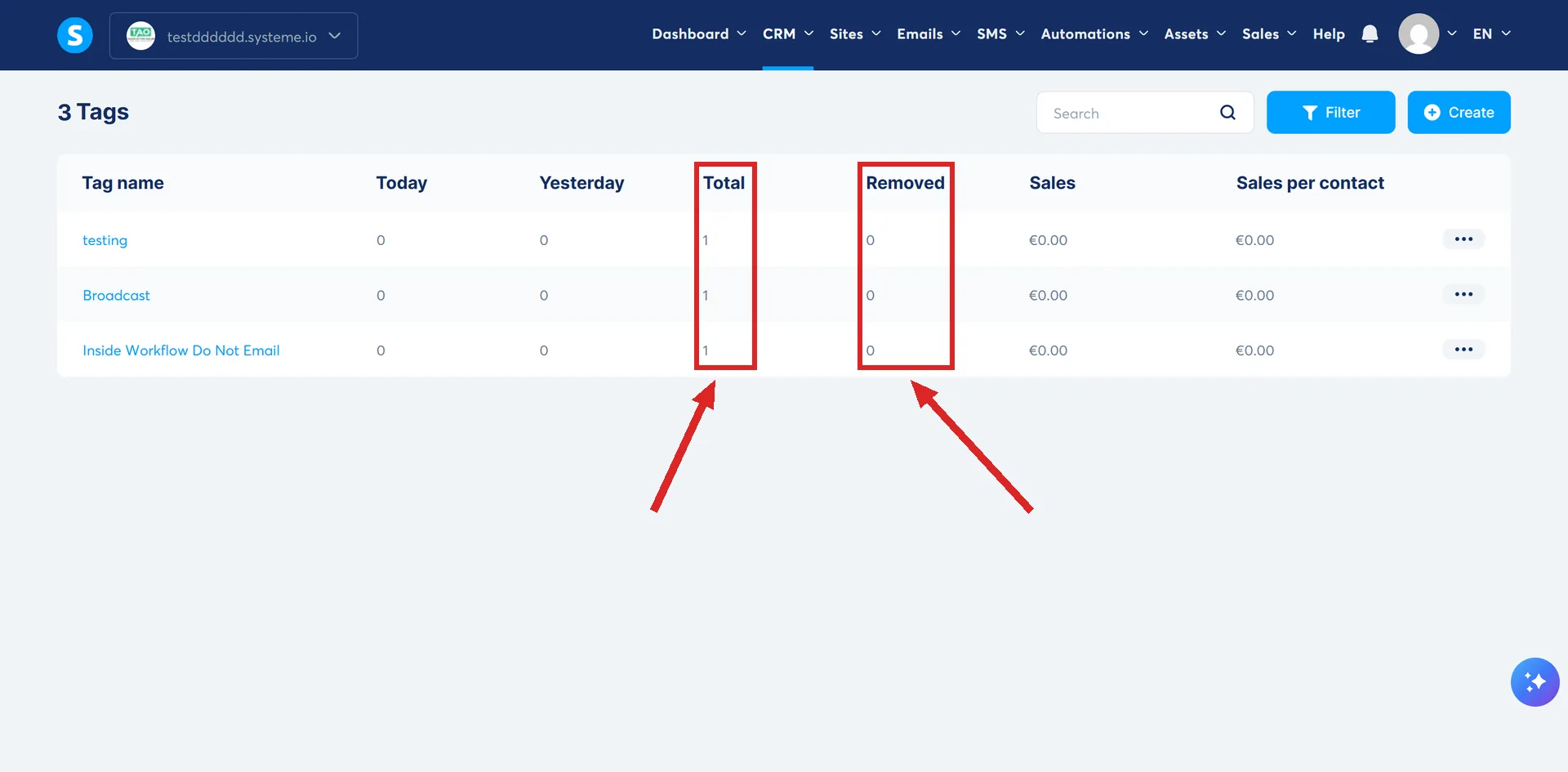
Task: Click the search magnifier icon
Action: tap(1227, 113)
